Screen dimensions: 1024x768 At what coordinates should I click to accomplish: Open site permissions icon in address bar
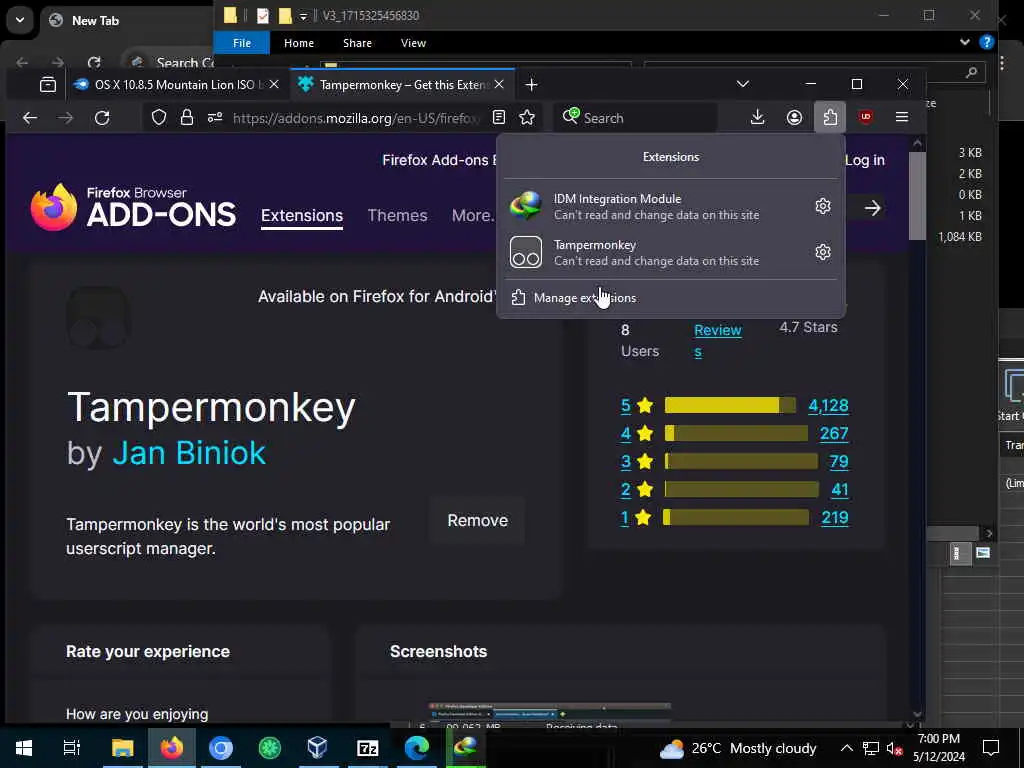click(215, 118)
